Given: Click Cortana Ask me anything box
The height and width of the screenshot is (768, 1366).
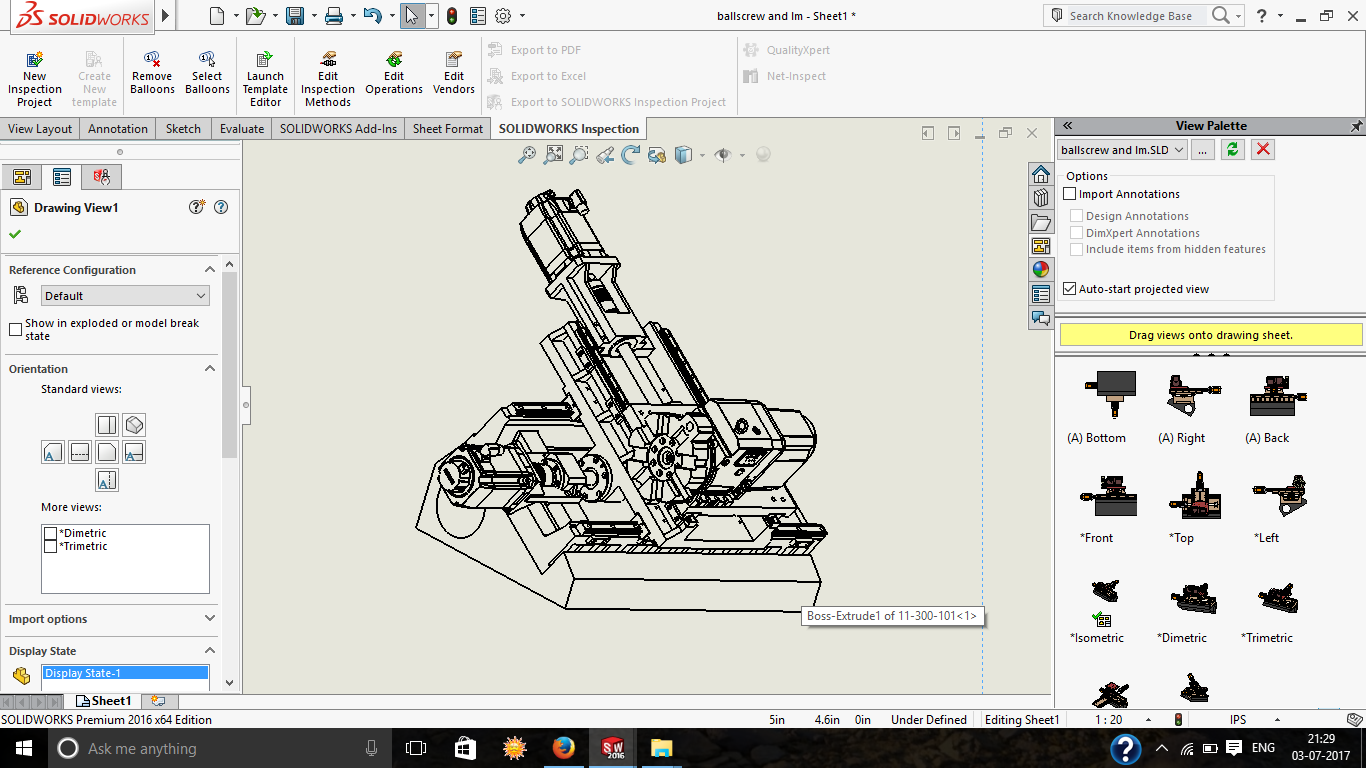Looking at the screenshot, I should [x=220, y=748].
